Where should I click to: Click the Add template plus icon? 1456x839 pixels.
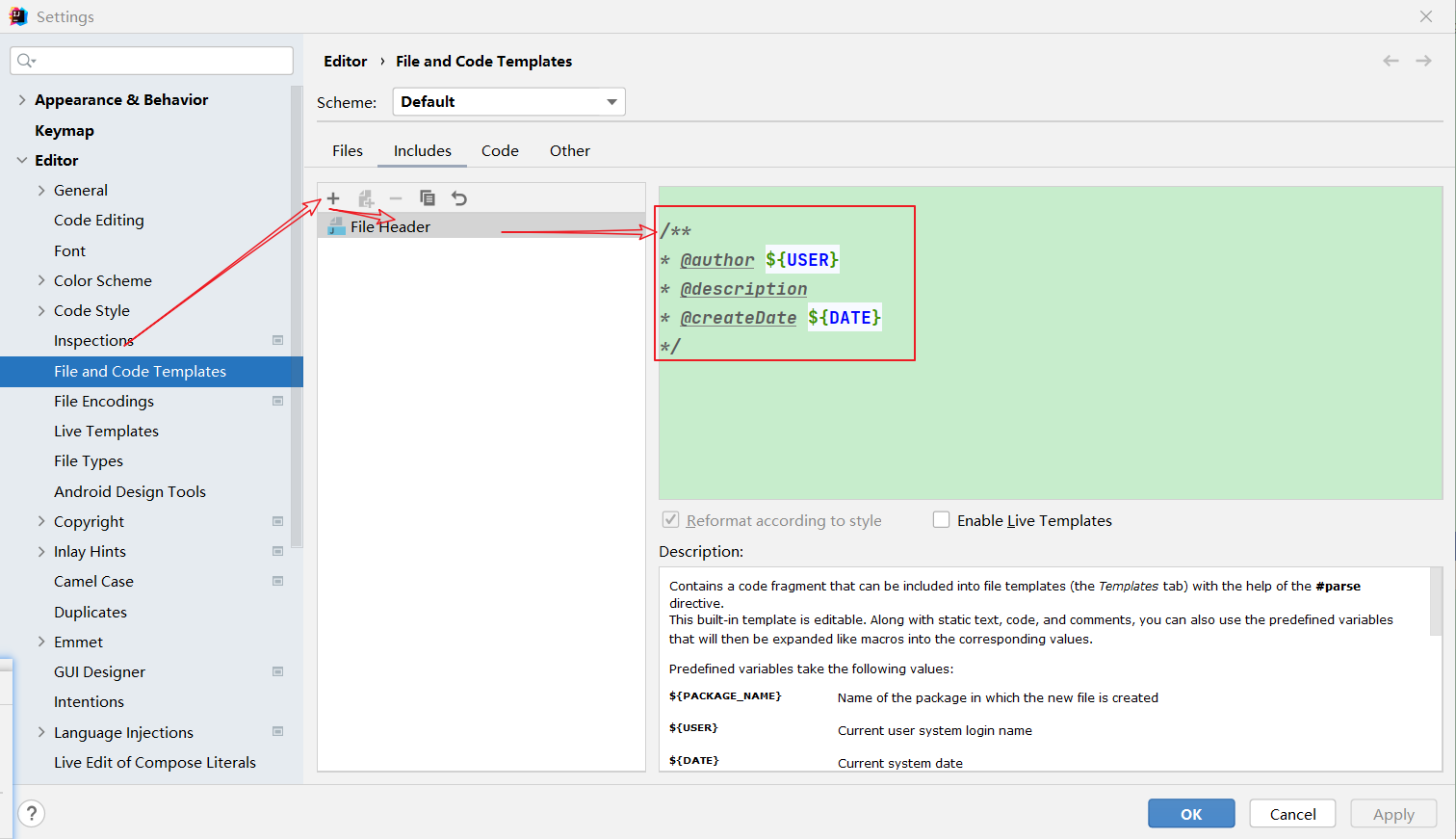pyautogui.click(x=333, y=198)
